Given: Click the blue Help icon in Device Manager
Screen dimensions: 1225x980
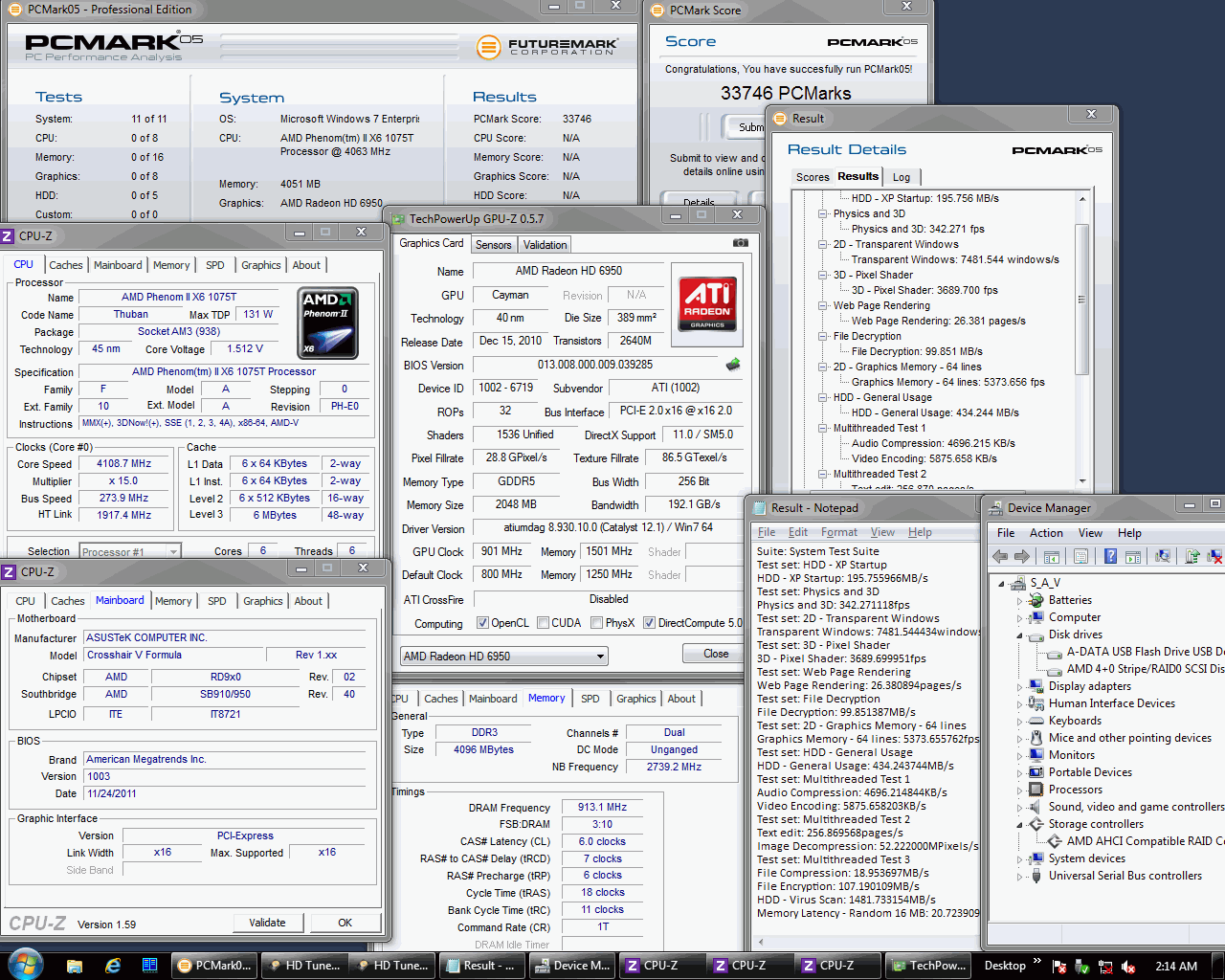Looking at the screenshot, I should 1110,556.
